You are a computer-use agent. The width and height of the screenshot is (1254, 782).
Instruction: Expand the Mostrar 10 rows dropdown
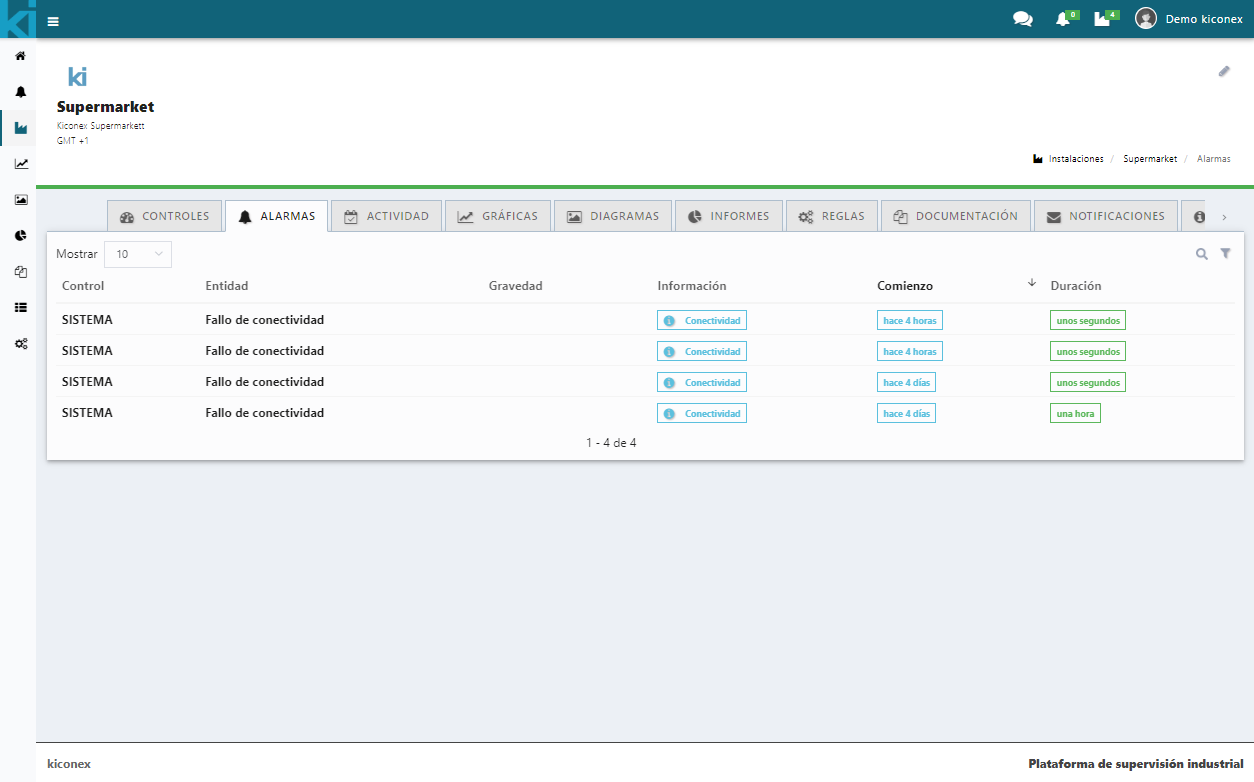[138, 254]
